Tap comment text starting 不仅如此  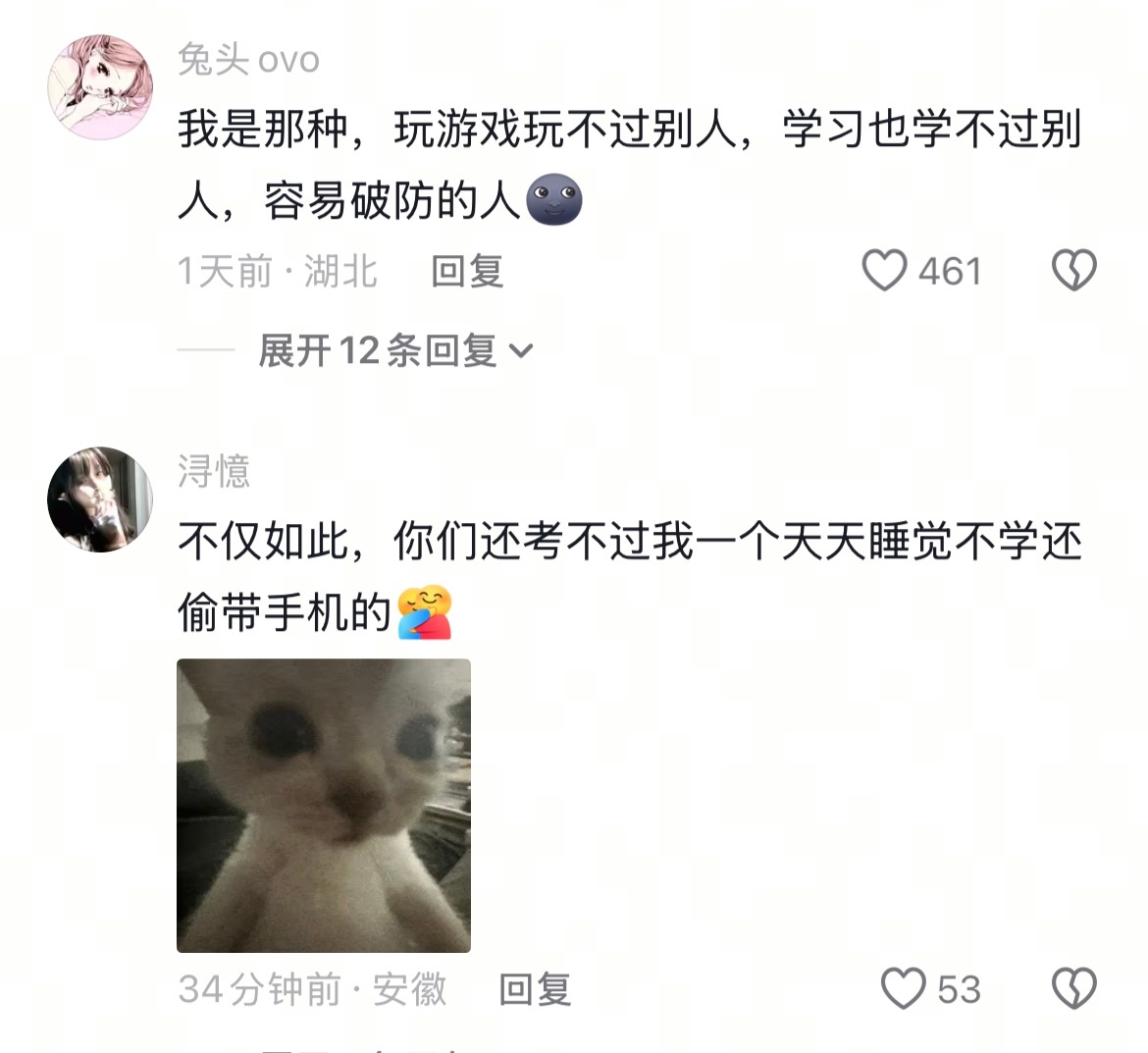click(630, 577)
